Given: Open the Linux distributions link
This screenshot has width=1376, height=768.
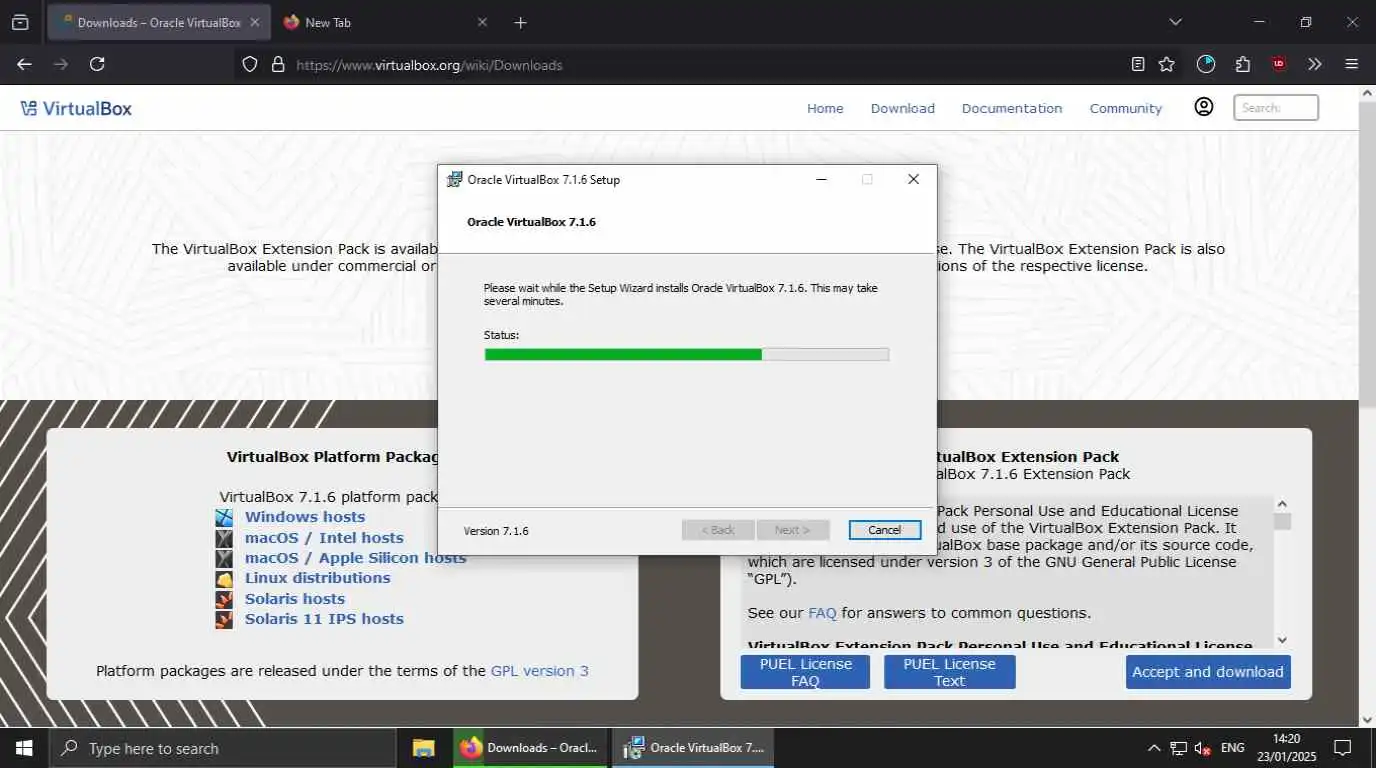Looking at the screenshot, I should tap(318, 578).
